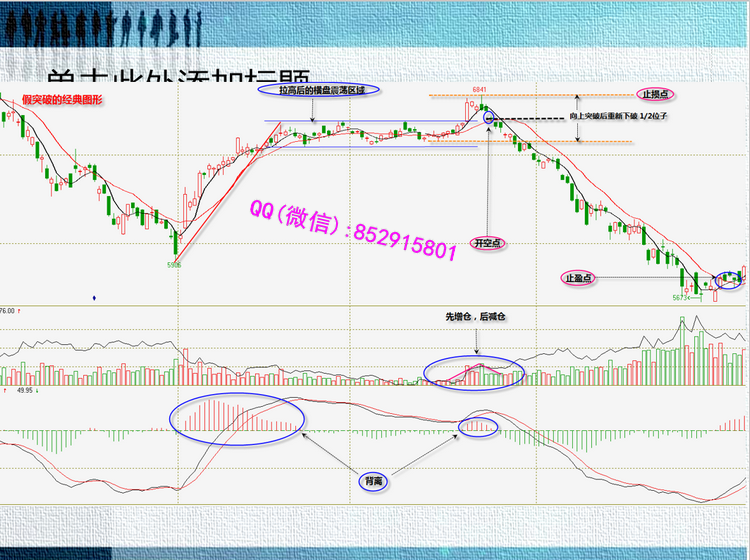Click the 5906 low price marker
Viewport: 750px width, 560px height.
[x=173, y=265]
